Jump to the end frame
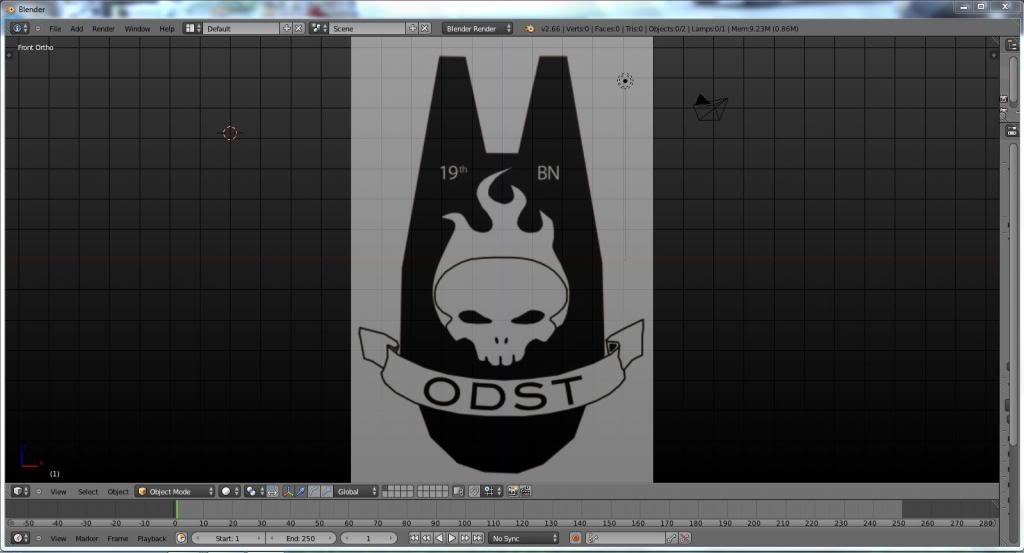1024x553 pixels. click(477, 538)
